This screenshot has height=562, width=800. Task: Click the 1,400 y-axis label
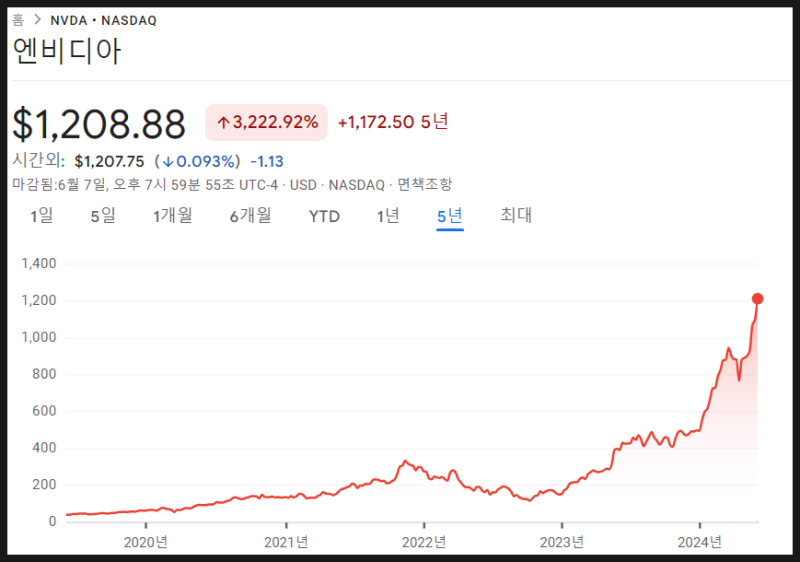click(39, 264)
